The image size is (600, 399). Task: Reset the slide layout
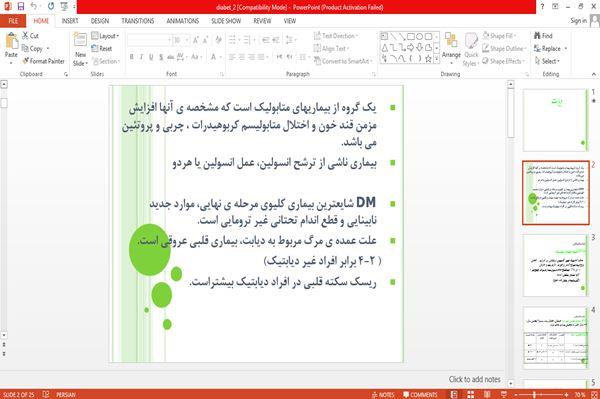(102, 48)
